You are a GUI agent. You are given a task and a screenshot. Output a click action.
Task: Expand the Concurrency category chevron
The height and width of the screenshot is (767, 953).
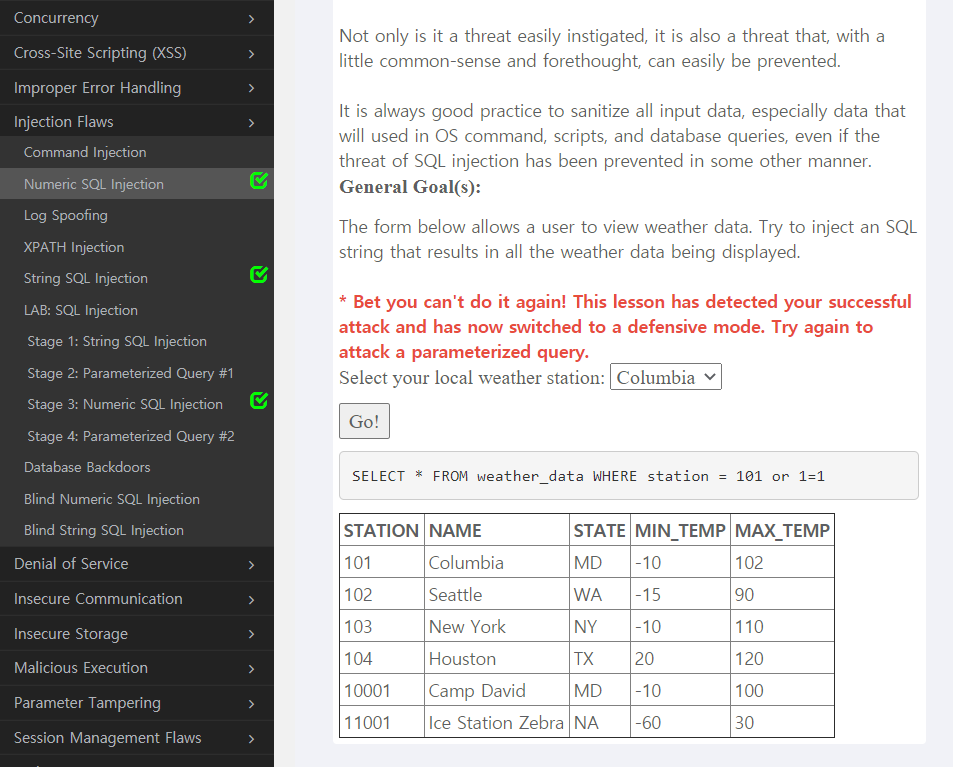252,19
